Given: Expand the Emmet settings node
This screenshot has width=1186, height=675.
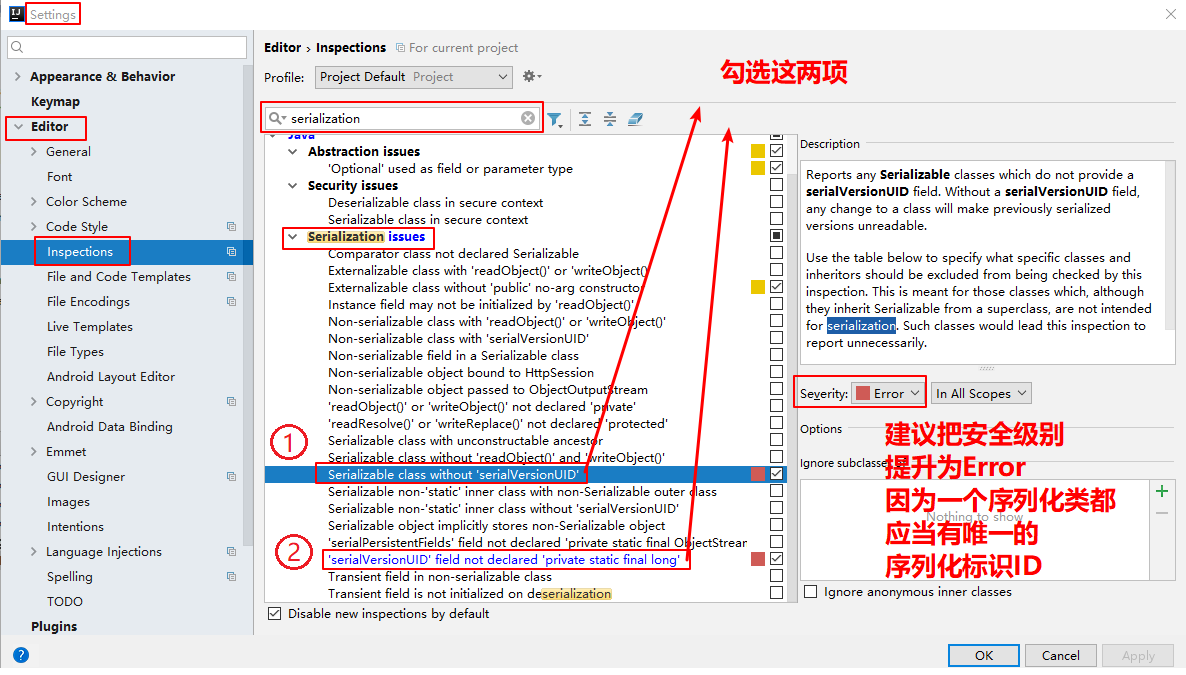Looking at the screenshot, I should [x=33, y=451].
